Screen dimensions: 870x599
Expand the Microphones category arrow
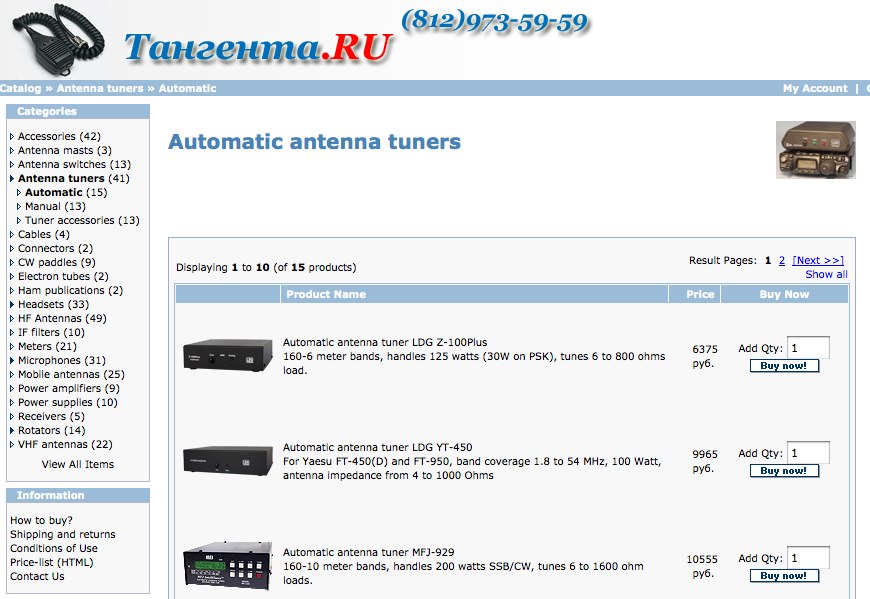click(12, 361)
